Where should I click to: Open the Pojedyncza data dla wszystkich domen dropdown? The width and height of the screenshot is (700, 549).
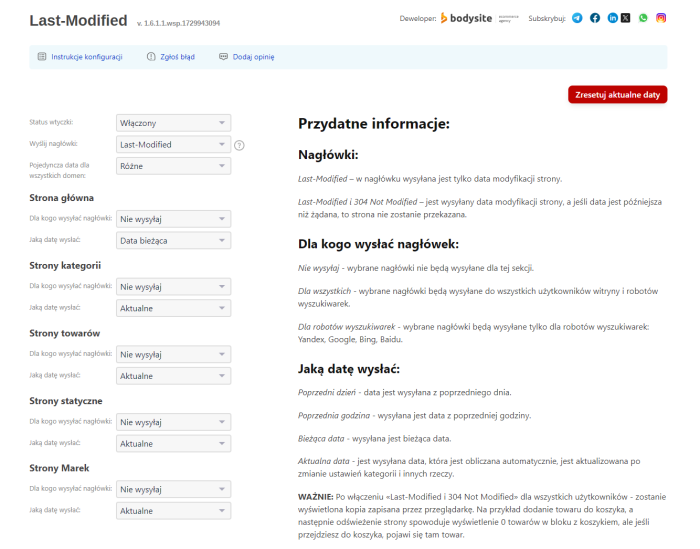pos(173,167)
